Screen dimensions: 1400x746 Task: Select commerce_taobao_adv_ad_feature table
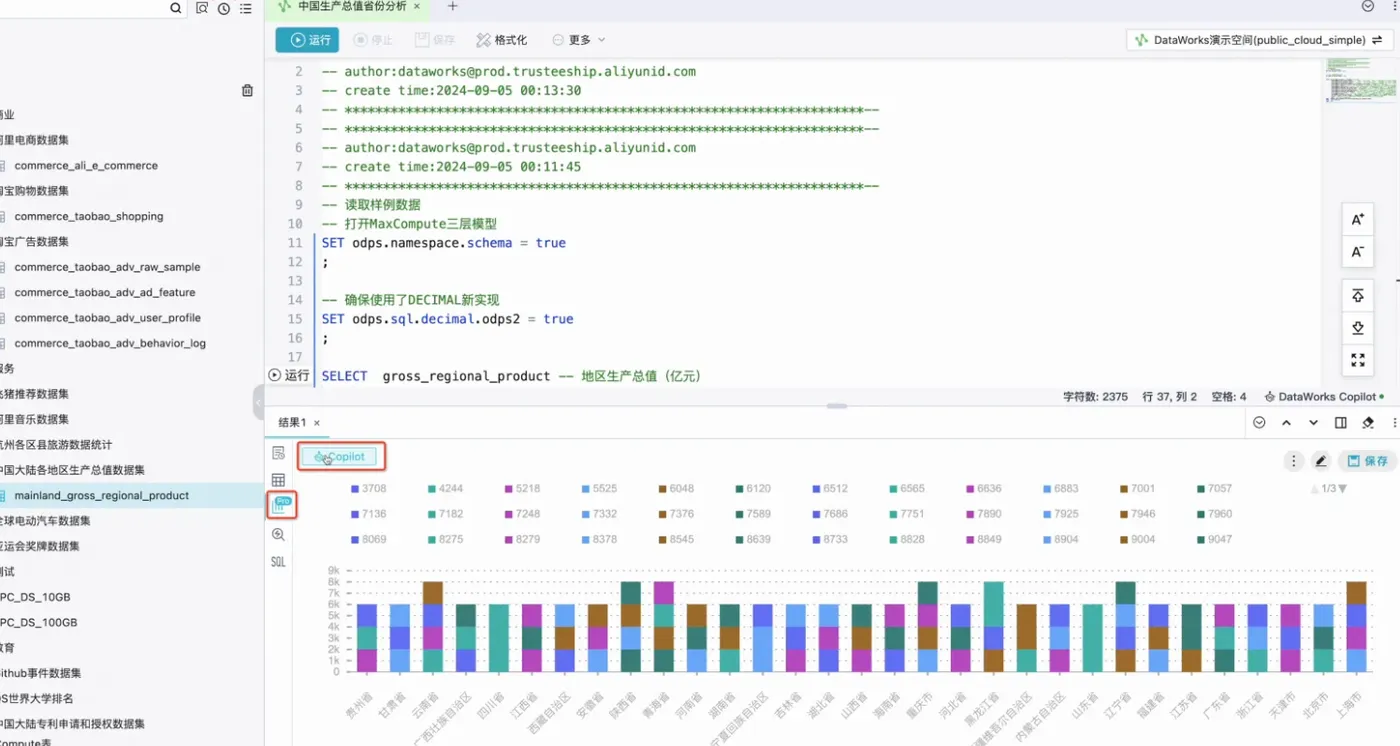pyautogui.click(x=105, y=293)
